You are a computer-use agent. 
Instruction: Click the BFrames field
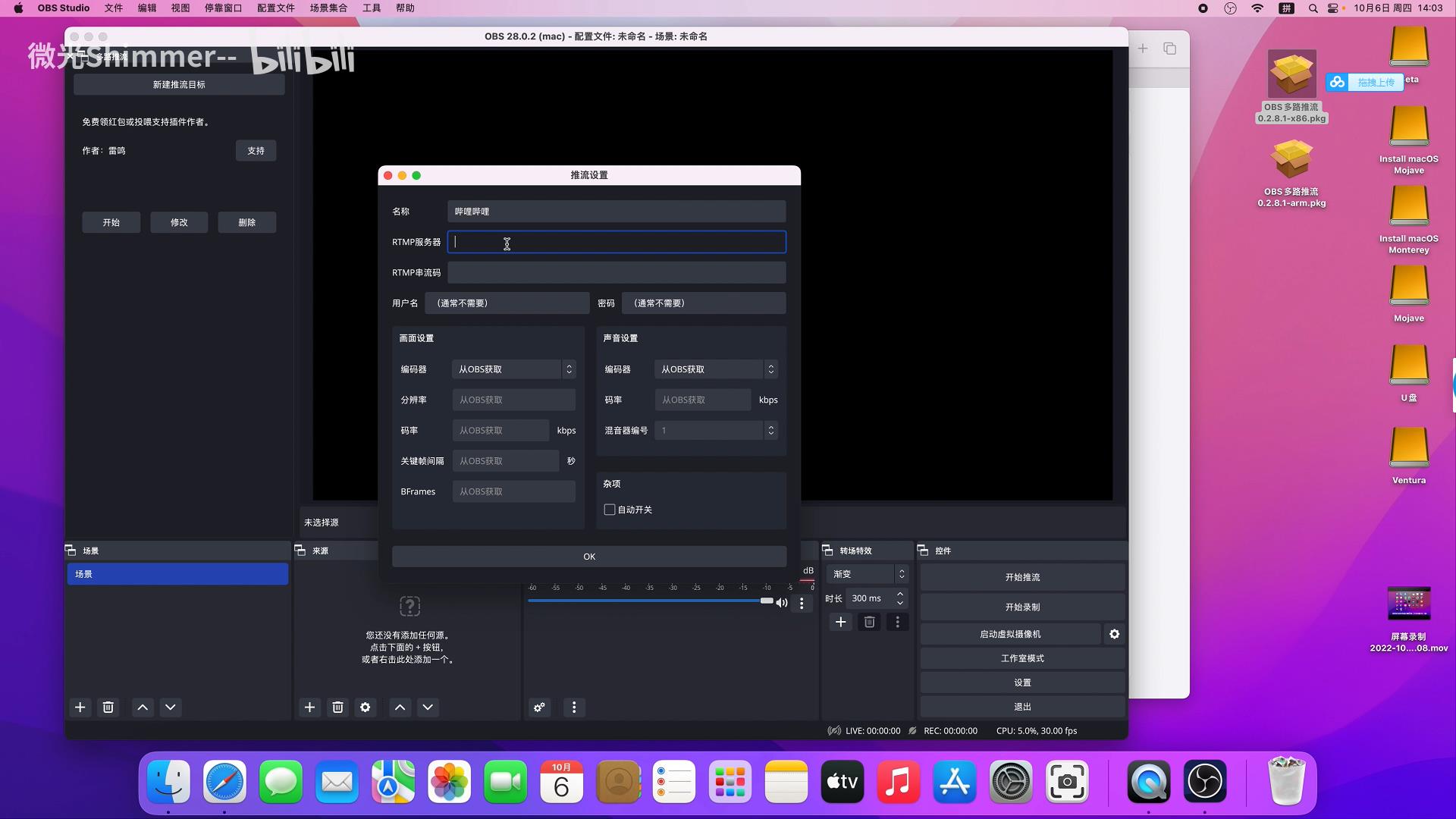[514, 491]
